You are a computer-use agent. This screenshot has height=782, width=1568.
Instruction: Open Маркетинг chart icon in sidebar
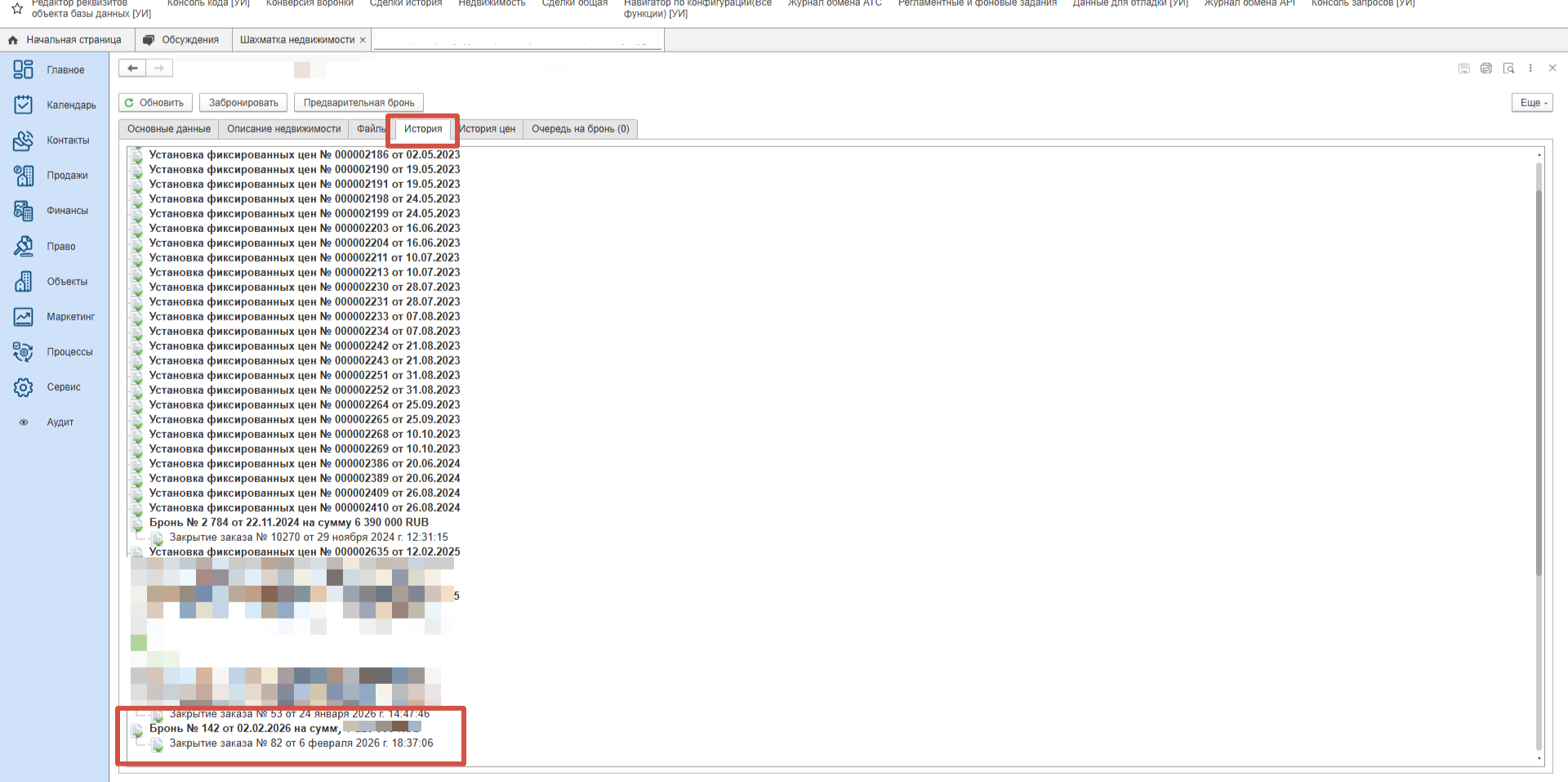tap(23, 317)
